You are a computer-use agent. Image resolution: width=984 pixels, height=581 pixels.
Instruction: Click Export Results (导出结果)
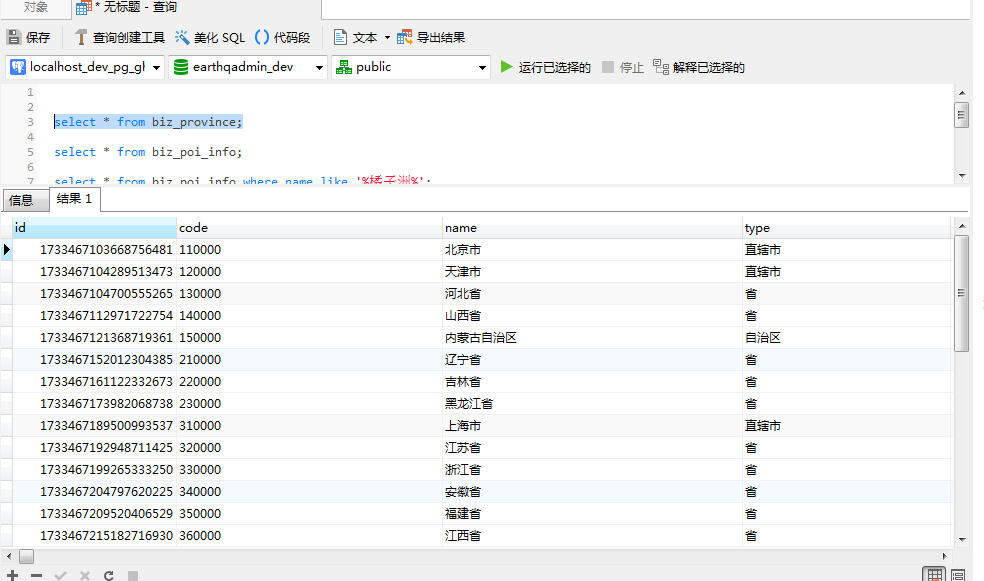point(431,38)
